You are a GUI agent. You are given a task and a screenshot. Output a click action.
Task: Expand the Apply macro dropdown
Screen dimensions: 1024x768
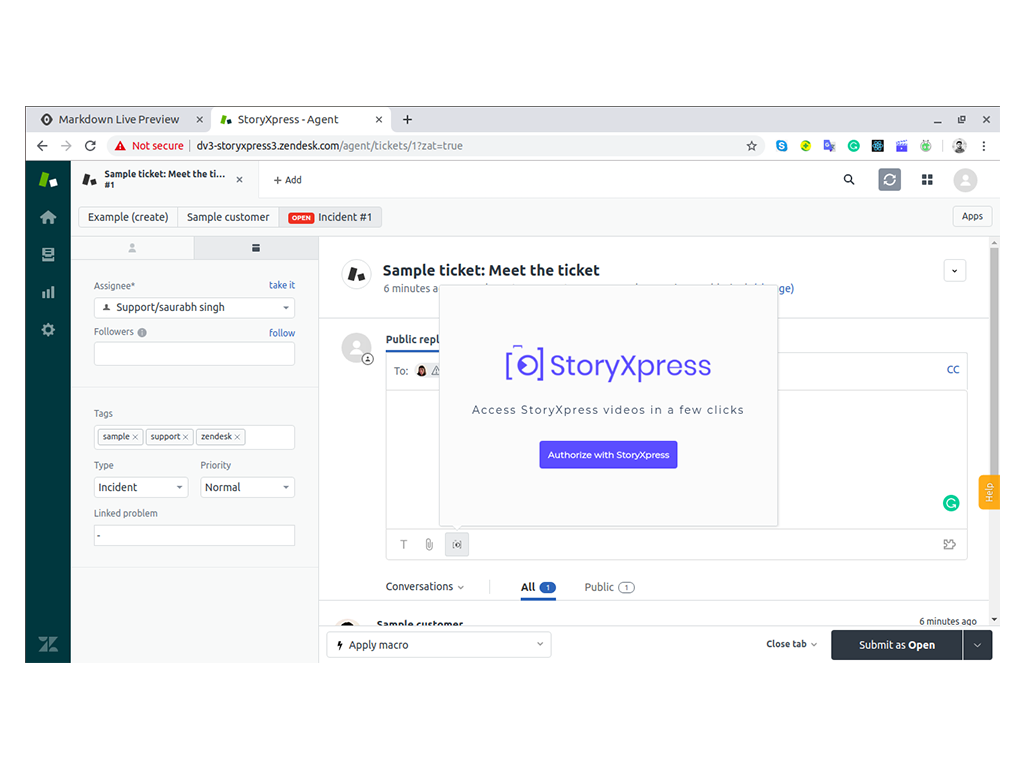click(439, 645)
